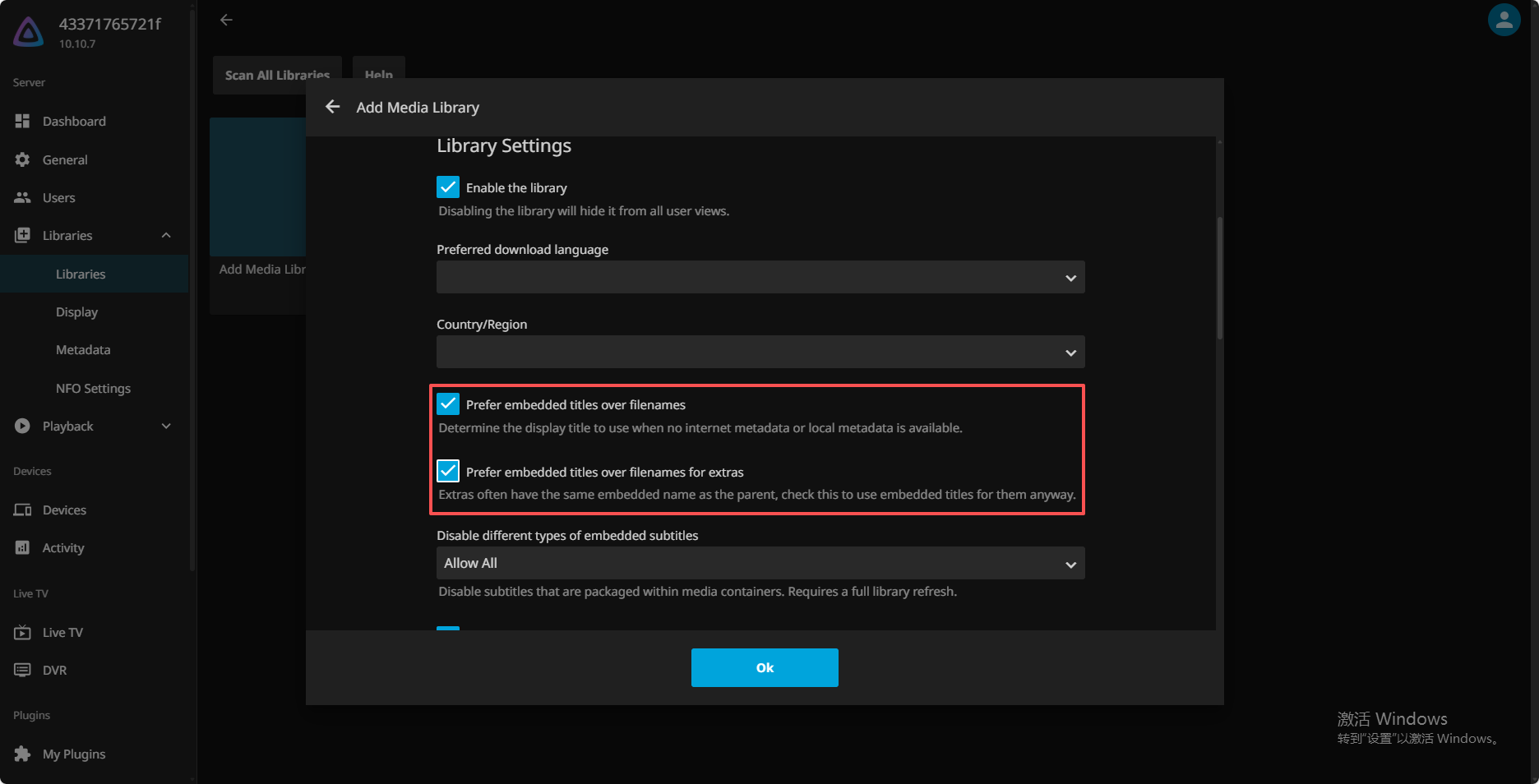Image resolution: width=1539 pixels, height=784 pixels.
Task: Click the Users people icon
Action: [x=22, y=197]
